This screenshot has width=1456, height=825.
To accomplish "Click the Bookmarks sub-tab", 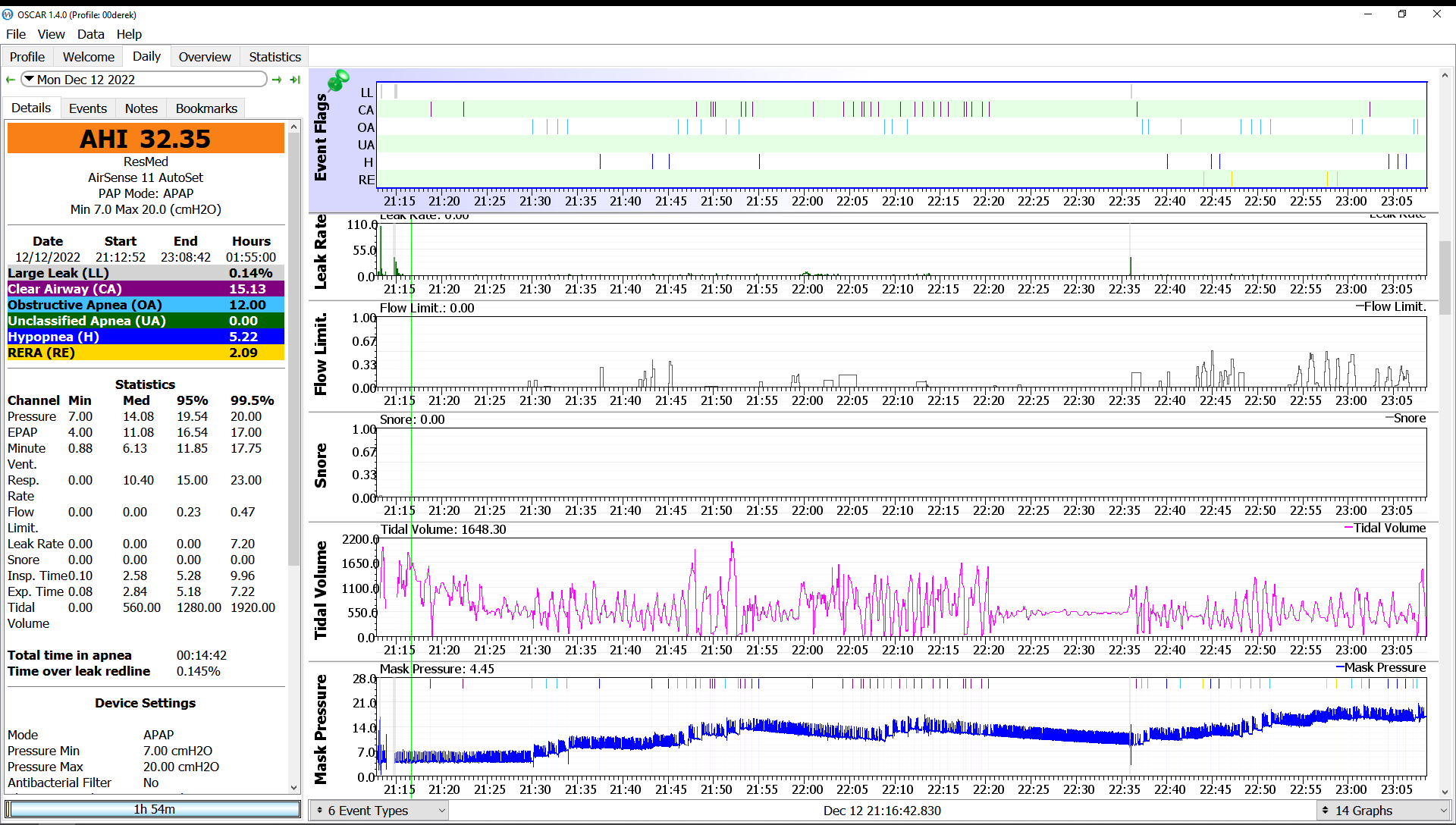I will point(206,107).
